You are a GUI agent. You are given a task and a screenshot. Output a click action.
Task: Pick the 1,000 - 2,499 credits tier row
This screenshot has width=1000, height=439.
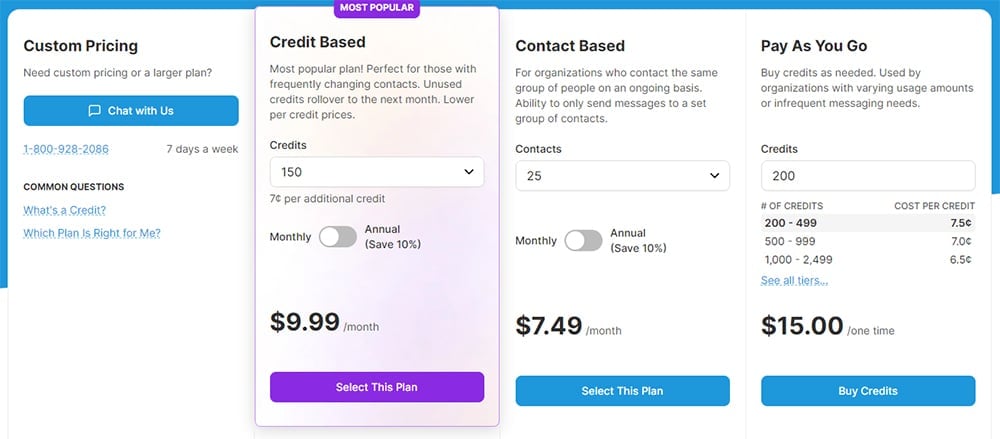[x=867, y=259]
